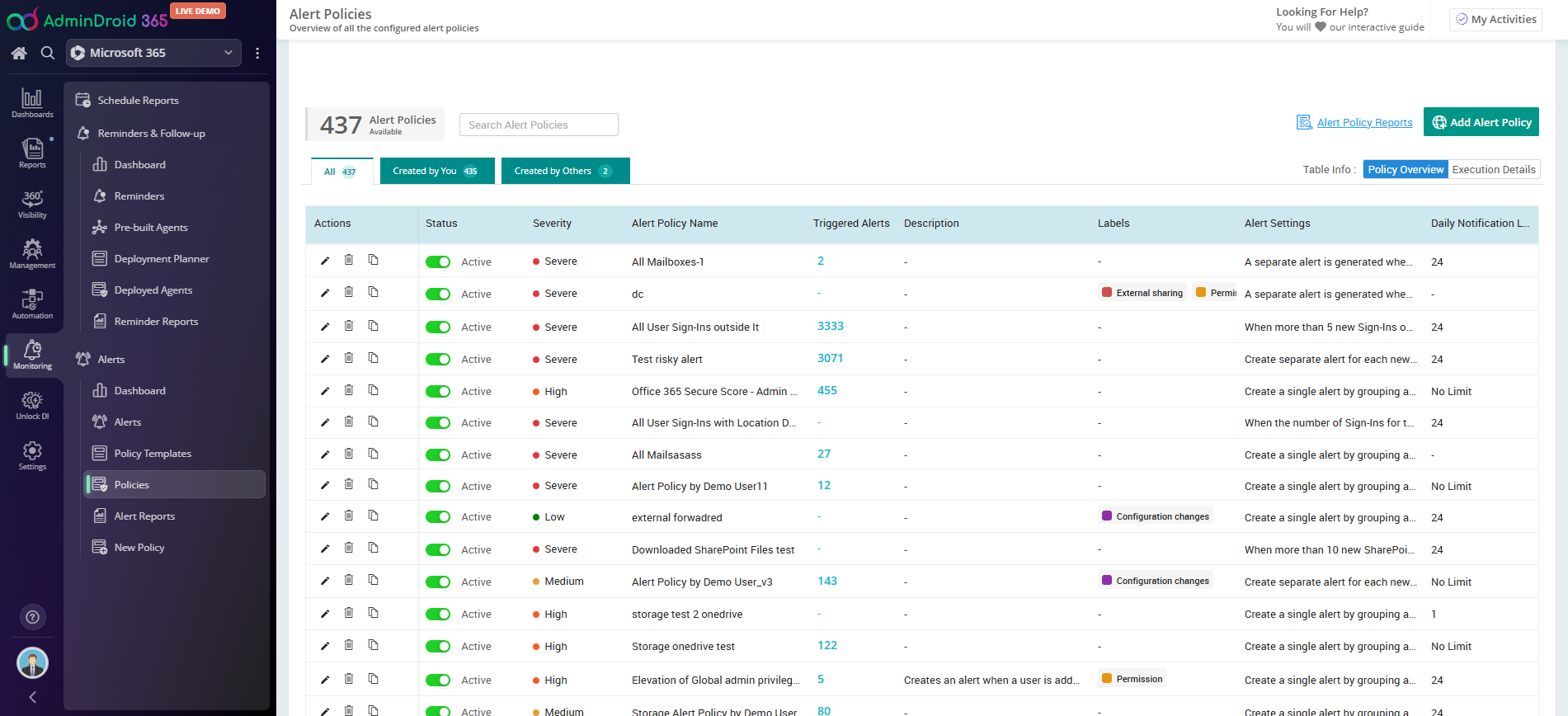
Task: Open the search magnifier icon
Action: (x=48, y=53)
